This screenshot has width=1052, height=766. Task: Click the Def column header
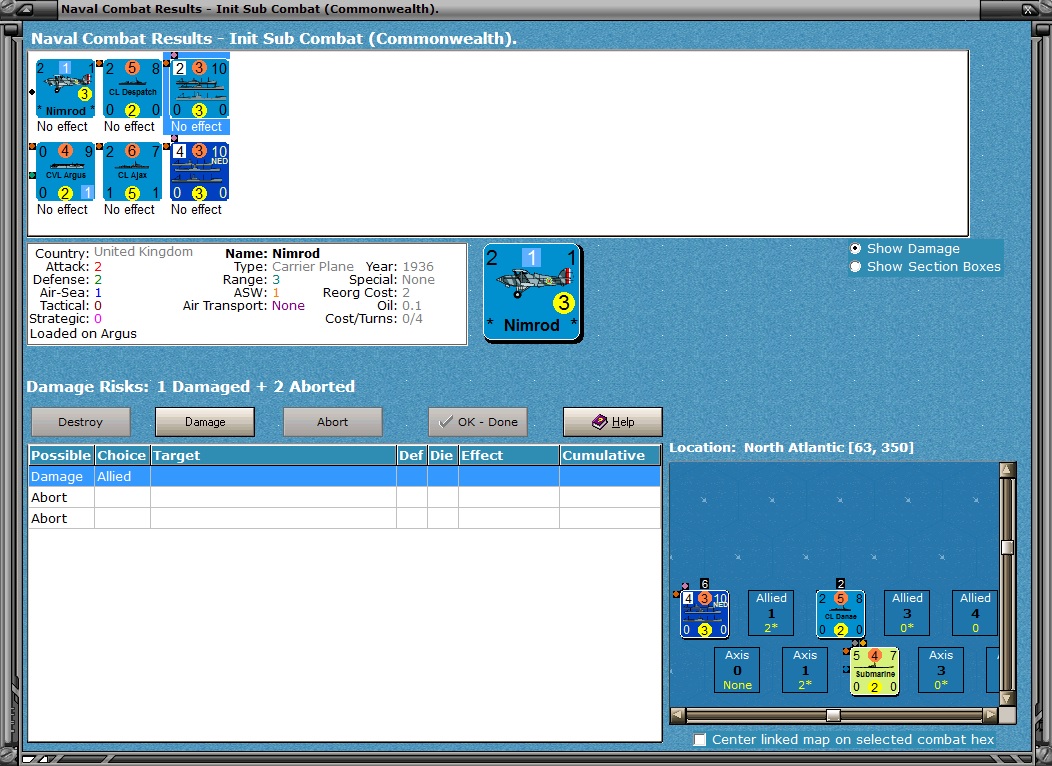411,455
